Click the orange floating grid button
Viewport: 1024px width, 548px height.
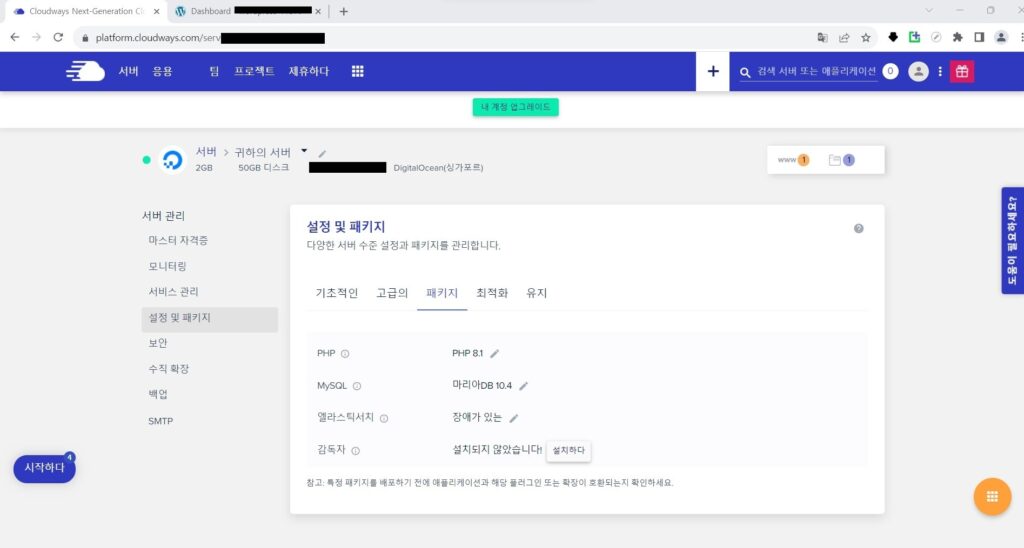click(992, 497)
